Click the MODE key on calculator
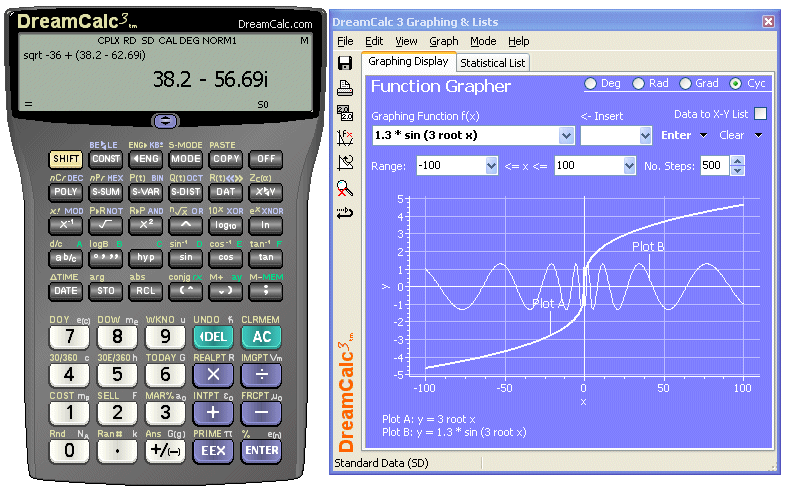Viewport: 786px width, 491px height. (185, 159)
